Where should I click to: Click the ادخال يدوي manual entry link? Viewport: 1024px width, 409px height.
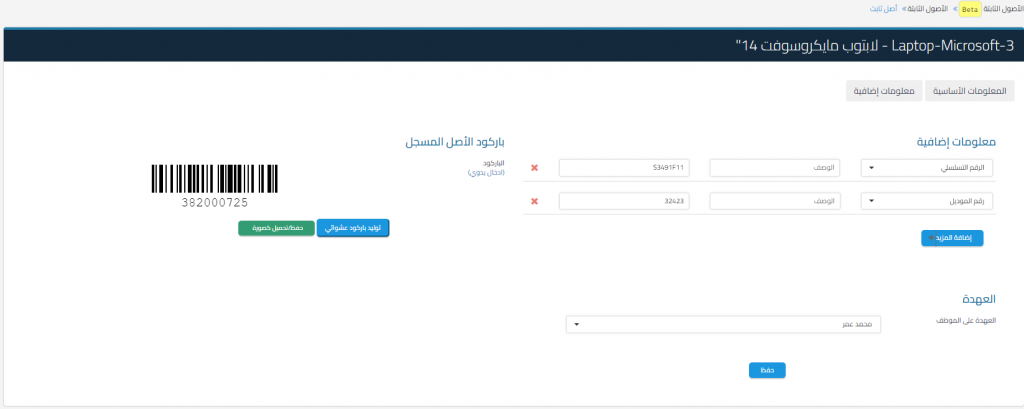[487, 173]
